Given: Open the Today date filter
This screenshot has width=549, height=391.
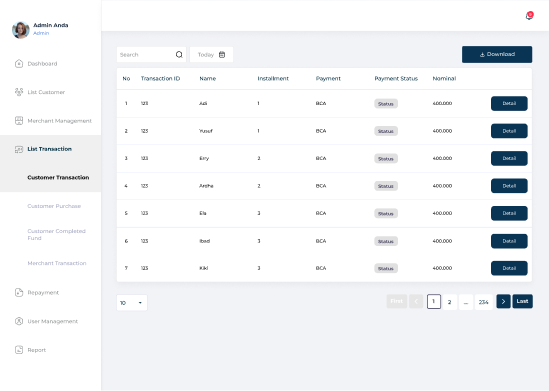Looking at the screenshot, I should click(211, 55).
